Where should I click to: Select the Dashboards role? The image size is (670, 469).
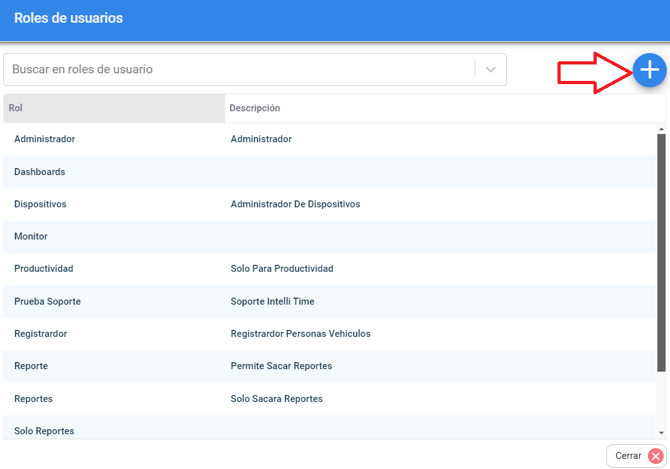(x=40, y=172)
